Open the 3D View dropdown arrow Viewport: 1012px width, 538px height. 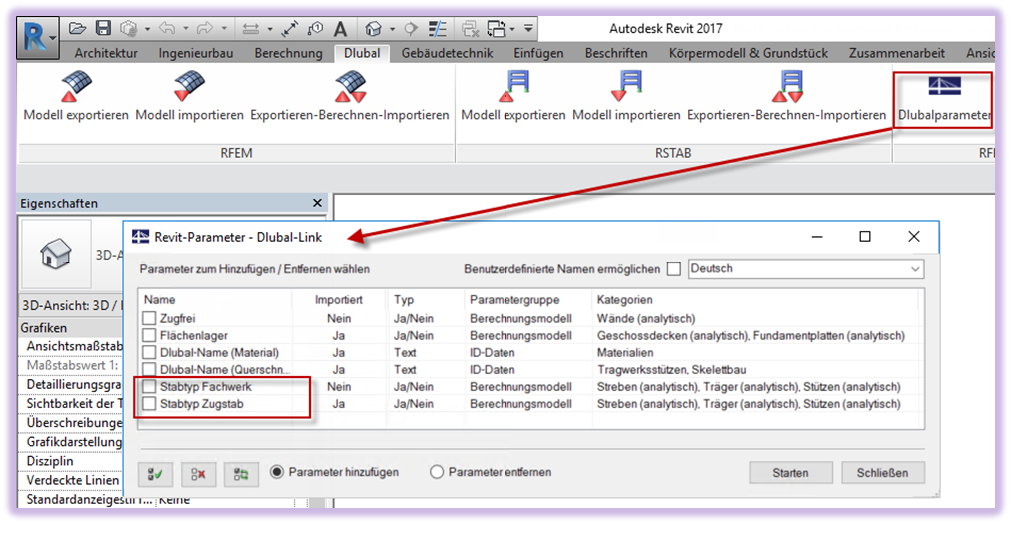coord(392,29)
